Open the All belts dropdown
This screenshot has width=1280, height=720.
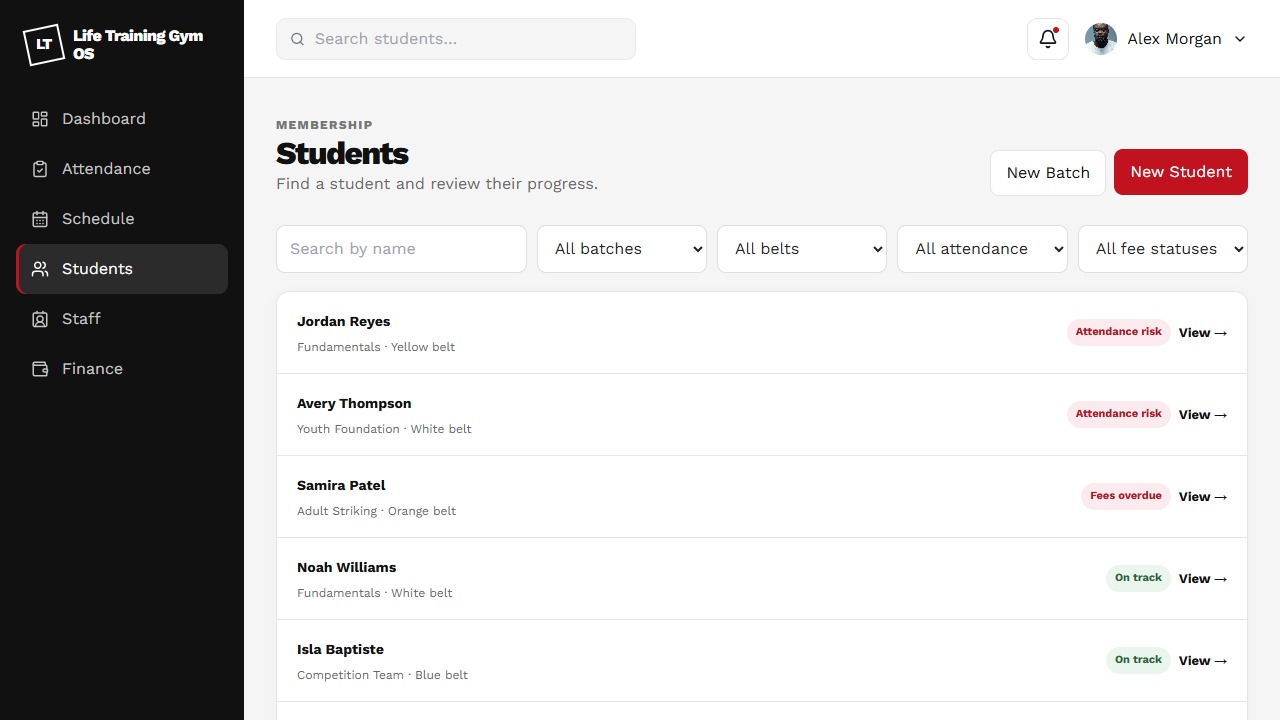tap(802, 249)
